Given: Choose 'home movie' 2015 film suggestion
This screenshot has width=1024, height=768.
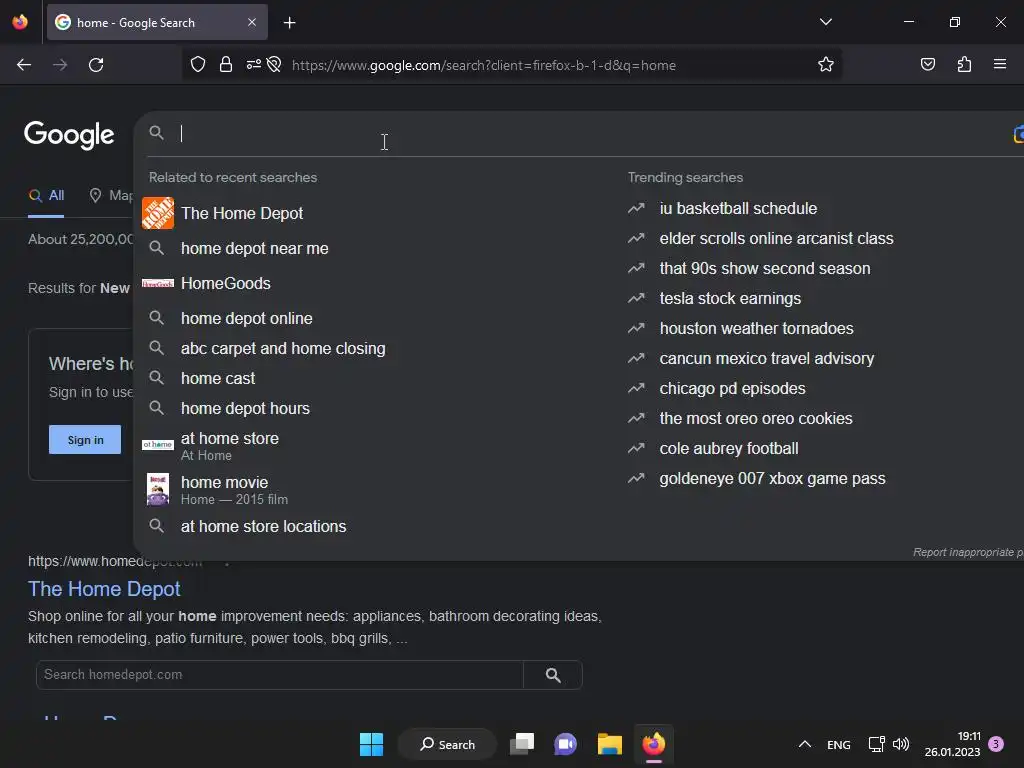Looking at the screenshot, I should click(234, 490).
